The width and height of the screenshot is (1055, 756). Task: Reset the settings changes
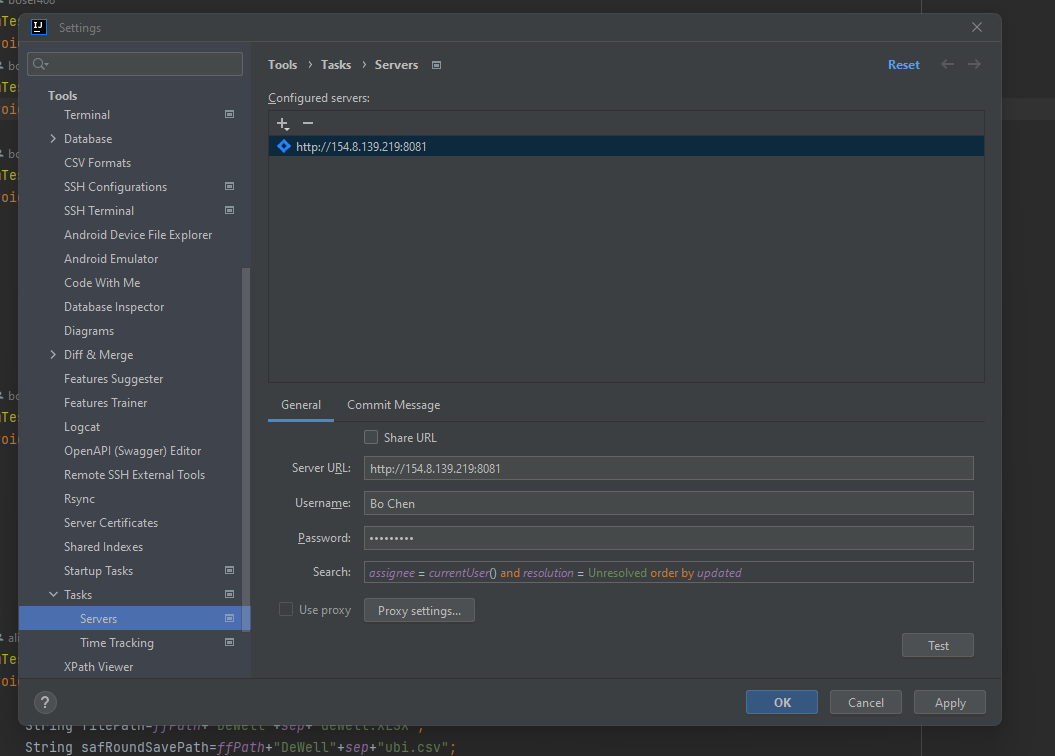pos(904,65)
